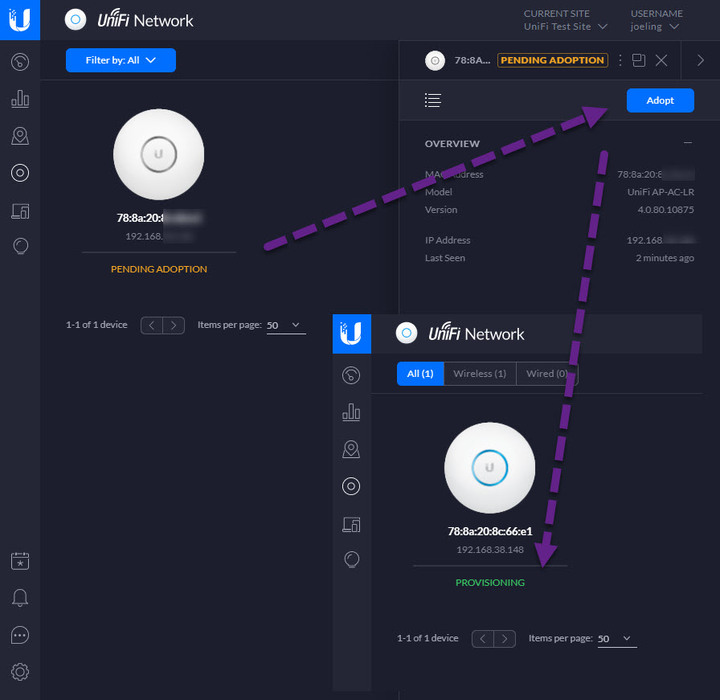
Task: Open the Filter by: All dropdown
Action: pyautogui.click(x=121, y=60)
